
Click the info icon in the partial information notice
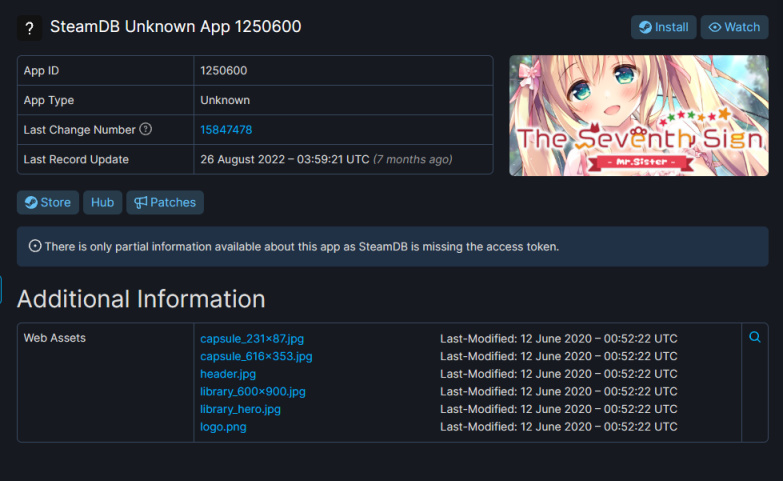pyautogui.click(x=35, y=246)
